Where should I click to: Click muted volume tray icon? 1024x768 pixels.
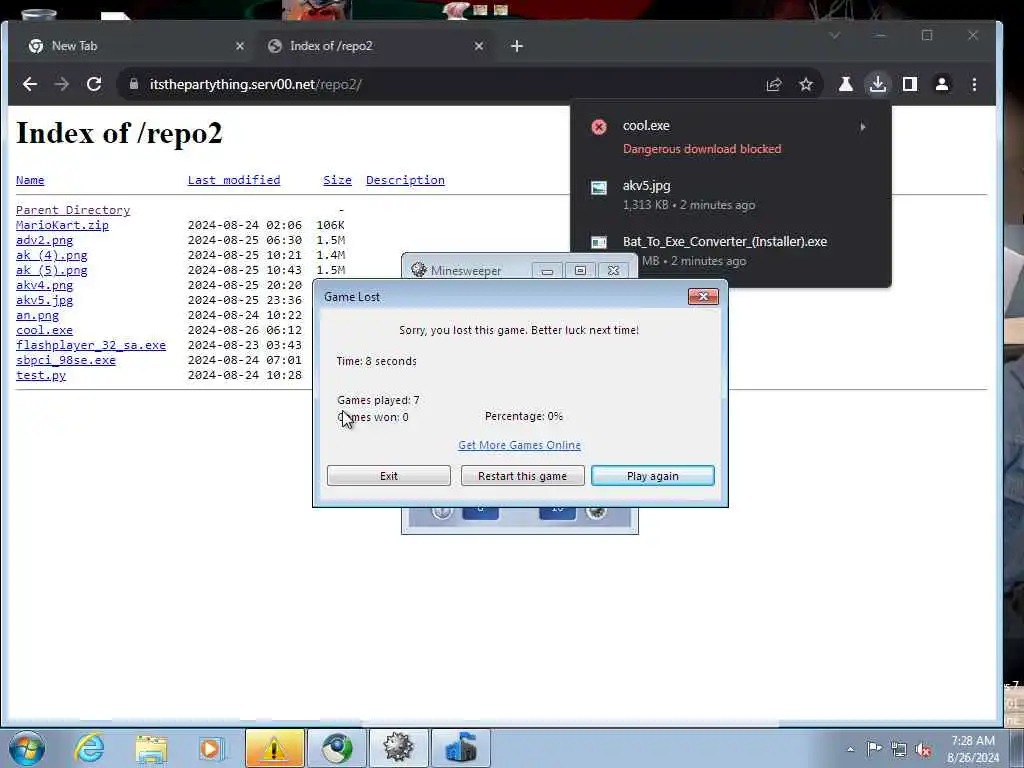click(923, 749)
